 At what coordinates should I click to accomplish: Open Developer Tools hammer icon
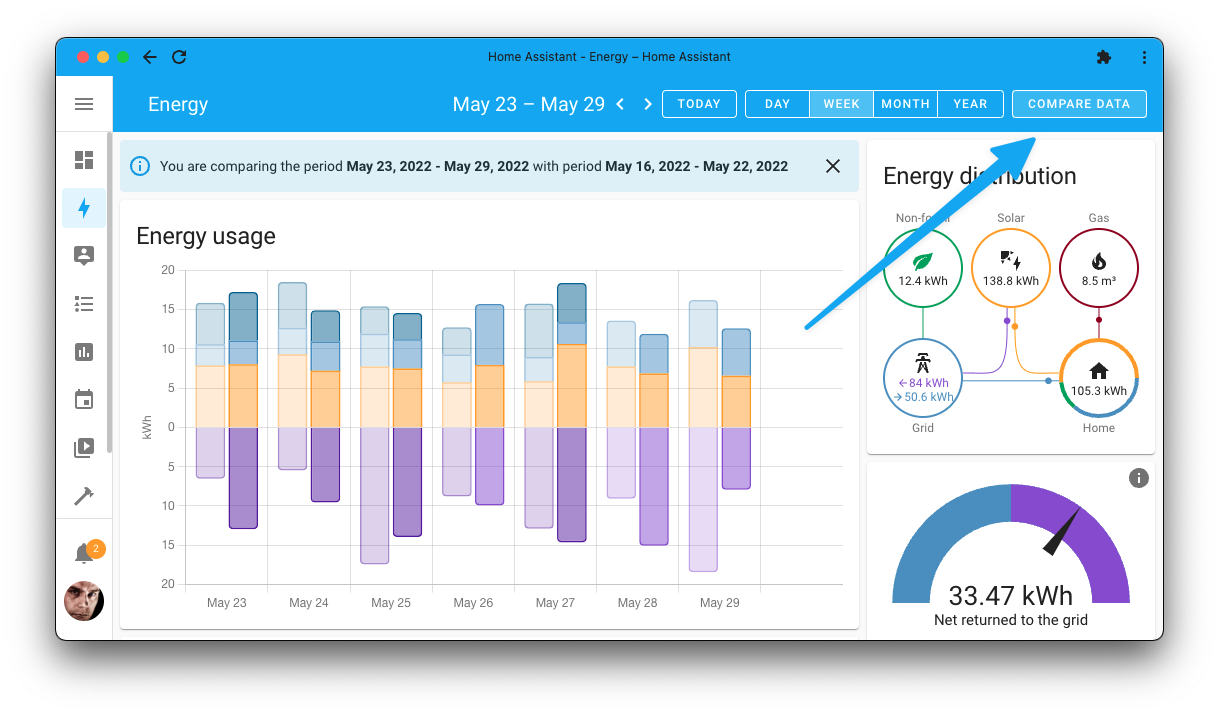(84, 495)
